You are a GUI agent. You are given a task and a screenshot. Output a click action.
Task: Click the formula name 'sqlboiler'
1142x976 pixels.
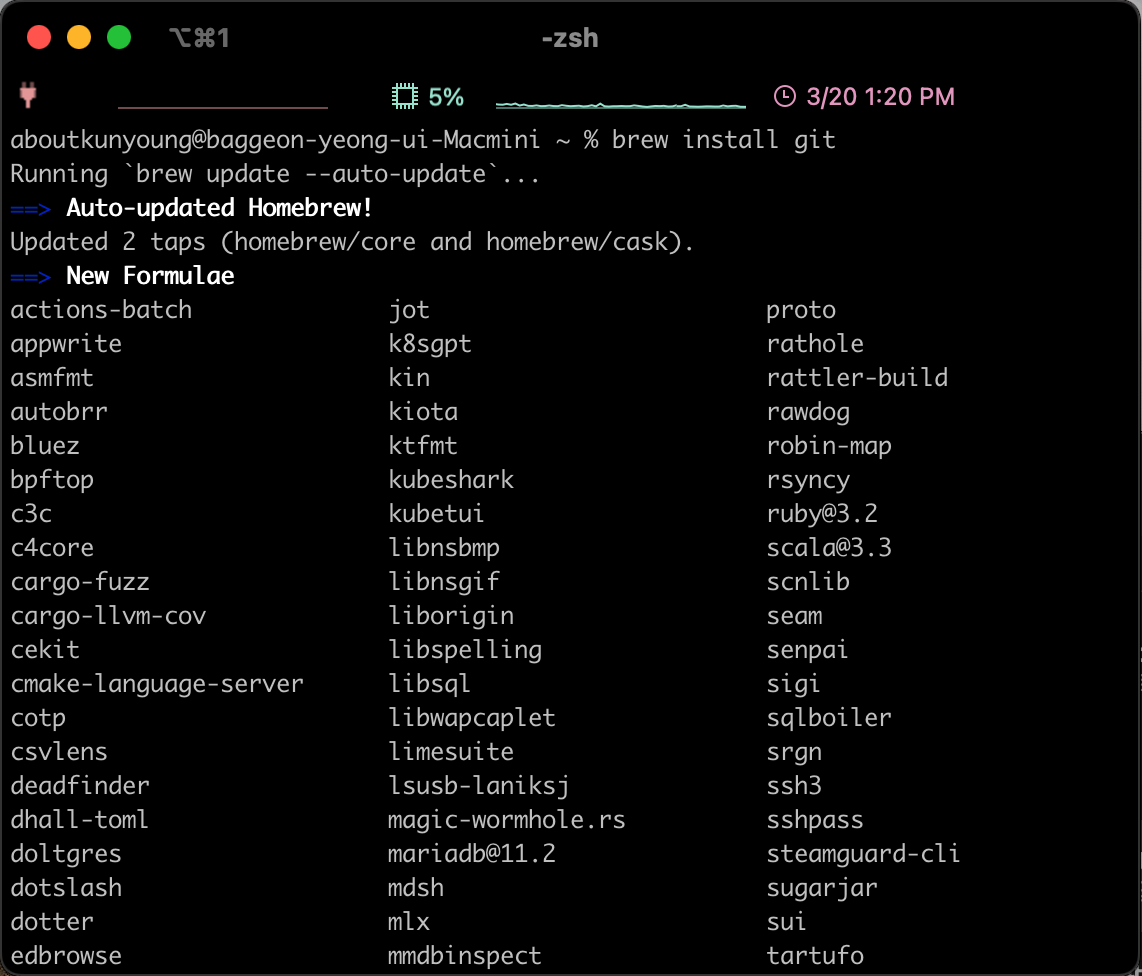point(830,718)
